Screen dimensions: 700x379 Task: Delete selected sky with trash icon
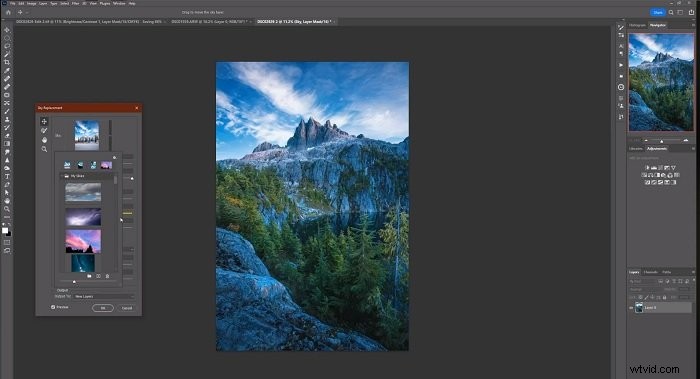click(107, 276)
